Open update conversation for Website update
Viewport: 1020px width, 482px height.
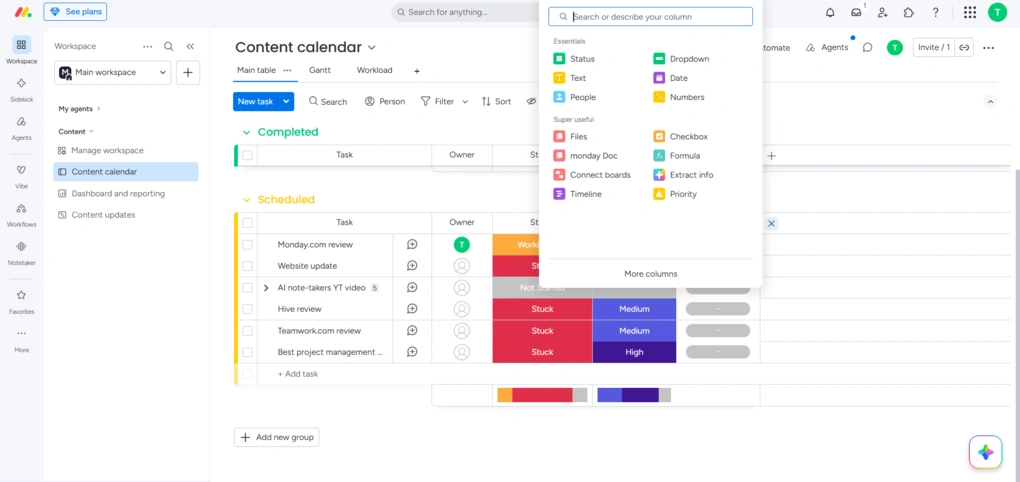(412, 266)
